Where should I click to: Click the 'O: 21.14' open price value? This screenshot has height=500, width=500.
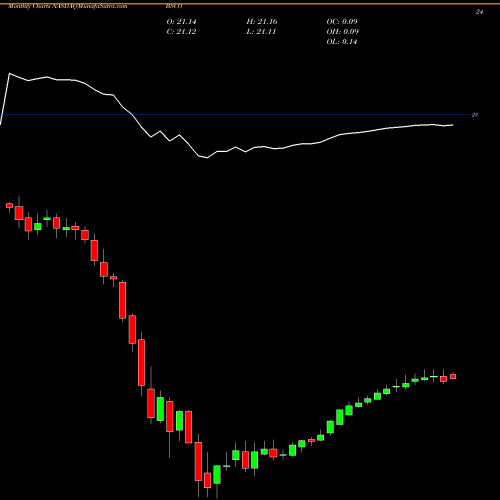pyautogui.click(x=181, y=22)
